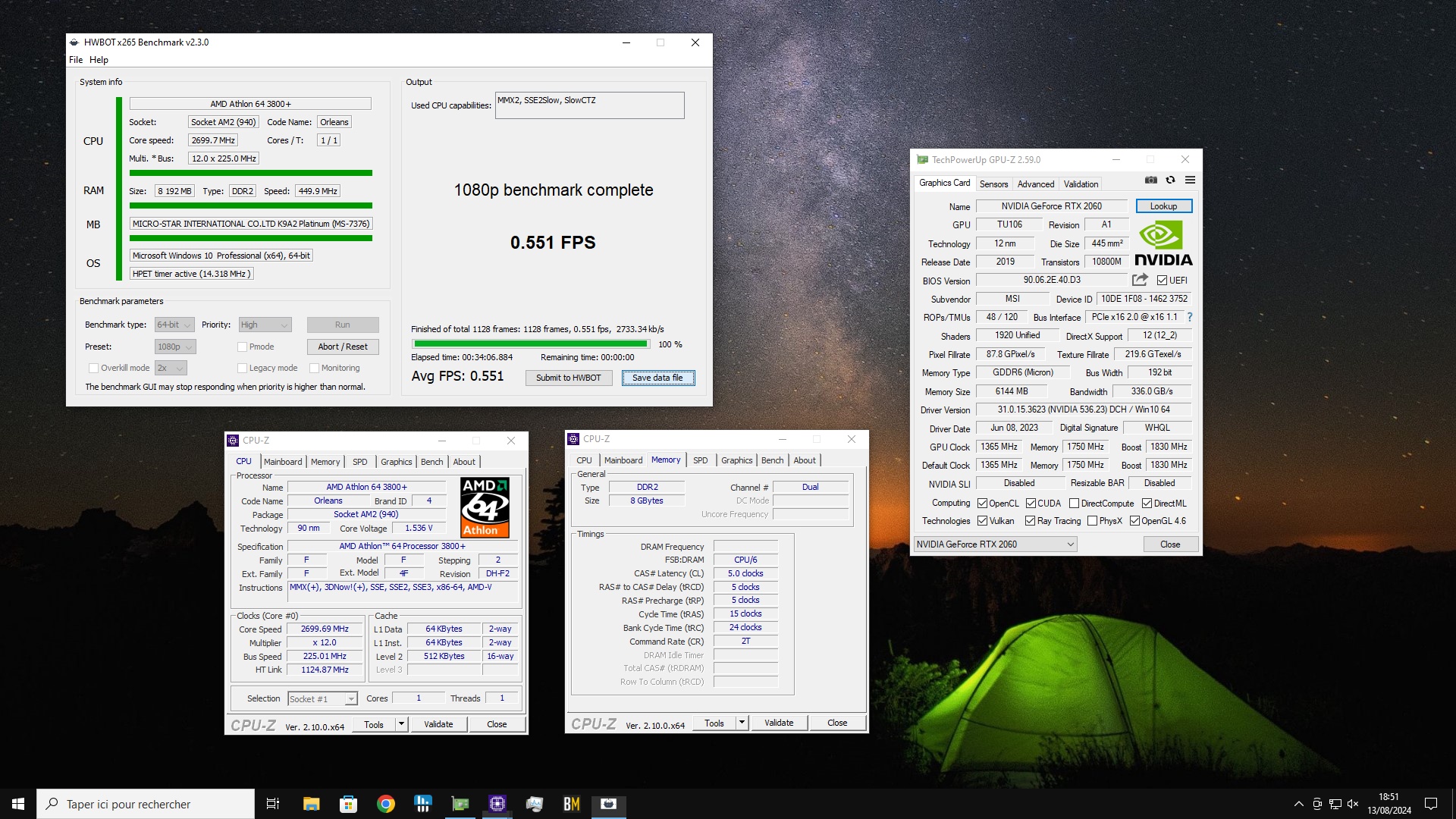The height and width of the screenshot is (819, 1456).
Task: Open the Priority High dropdown
Action: pyautogui.click(x=265, y=325)
